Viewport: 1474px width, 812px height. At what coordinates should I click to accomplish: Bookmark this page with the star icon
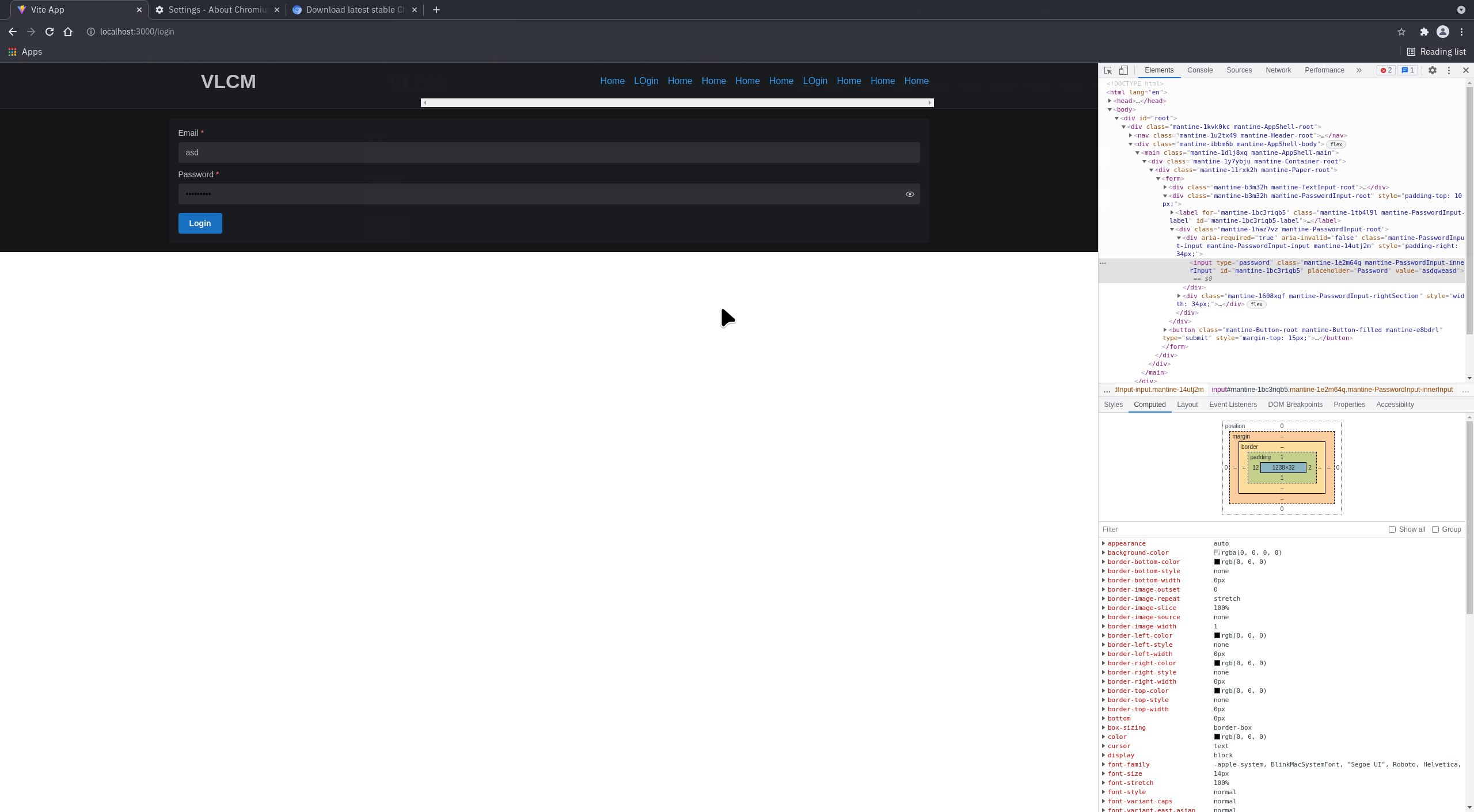1401,32
